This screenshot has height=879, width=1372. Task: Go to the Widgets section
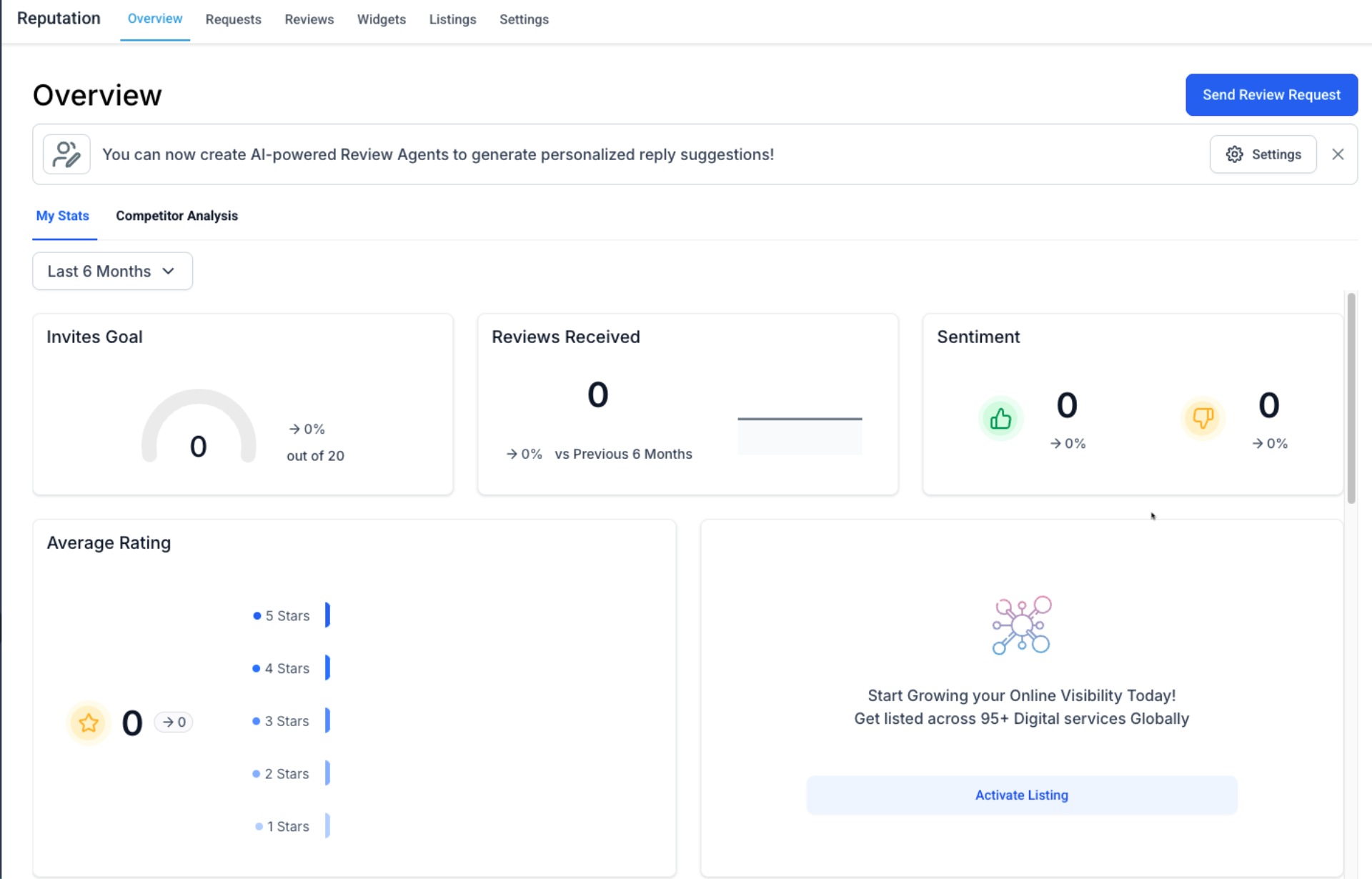coord(381,19)
